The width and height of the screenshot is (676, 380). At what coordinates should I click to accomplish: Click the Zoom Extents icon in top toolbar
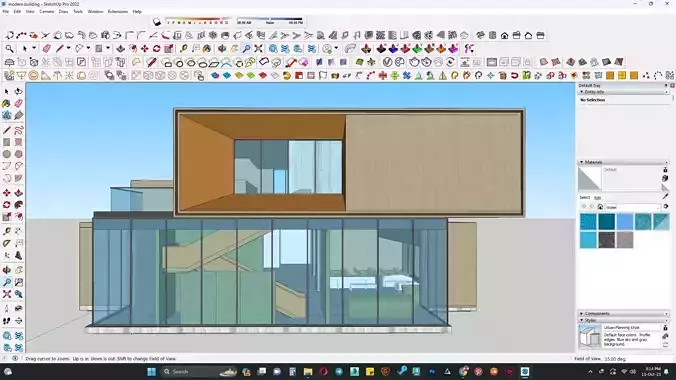coord(258,49)
